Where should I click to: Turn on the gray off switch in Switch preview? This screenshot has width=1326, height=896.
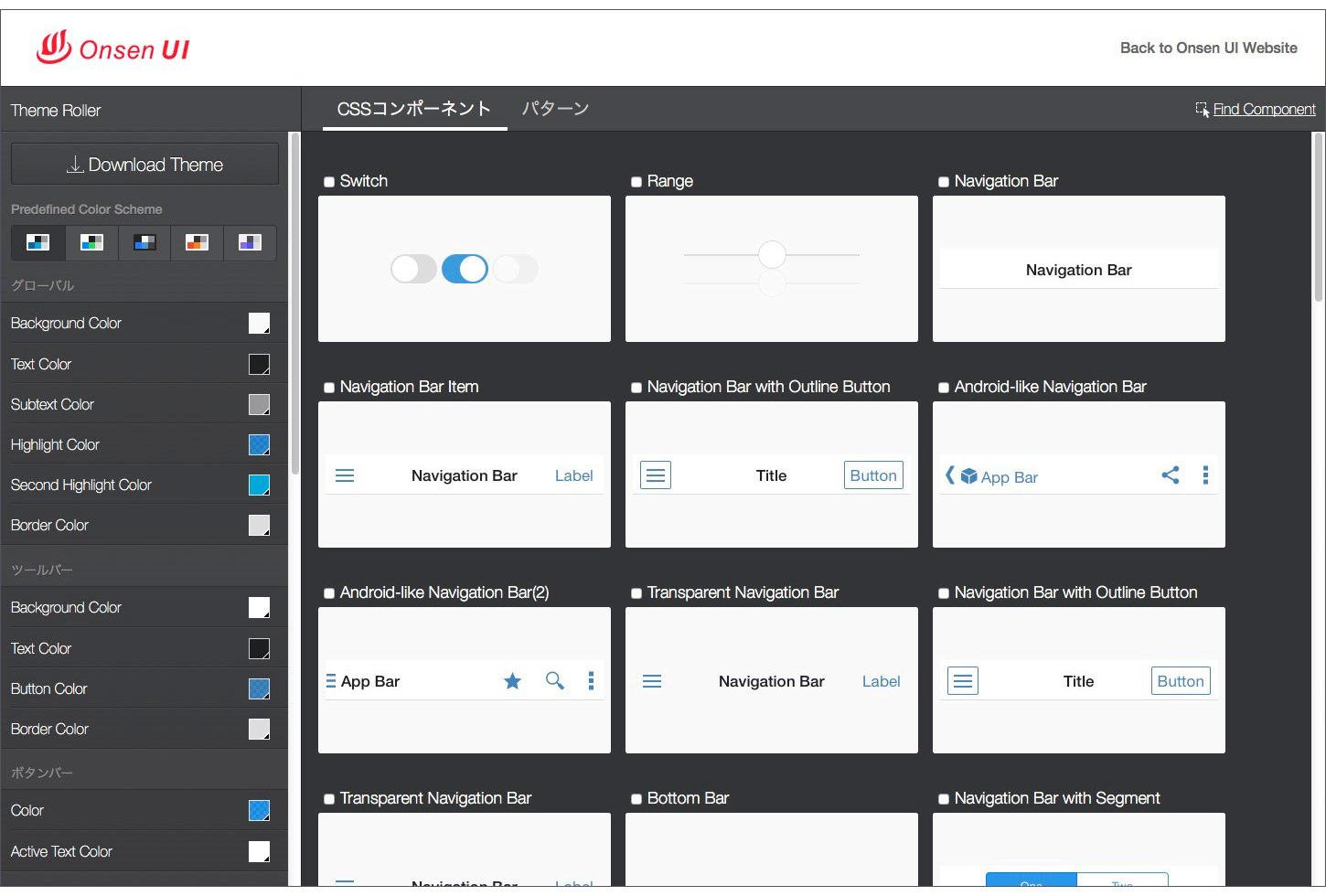[x=413, y=269]
